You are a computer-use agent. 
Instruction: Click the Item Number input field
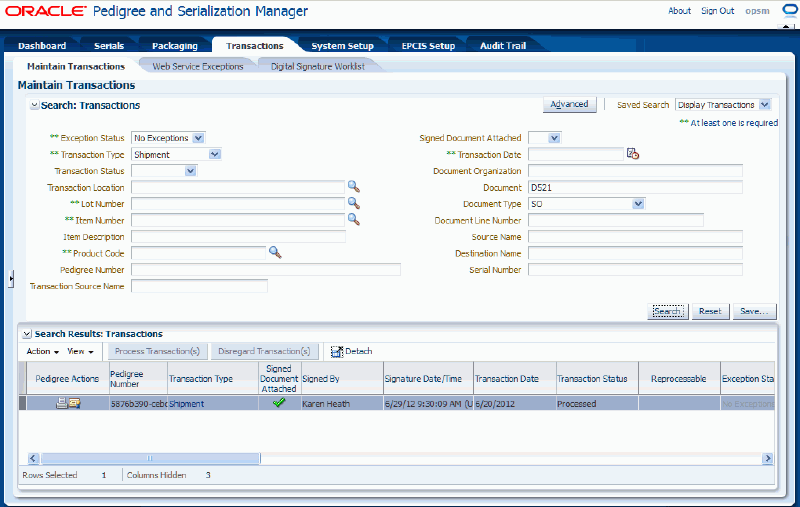[x=238, y=220]
